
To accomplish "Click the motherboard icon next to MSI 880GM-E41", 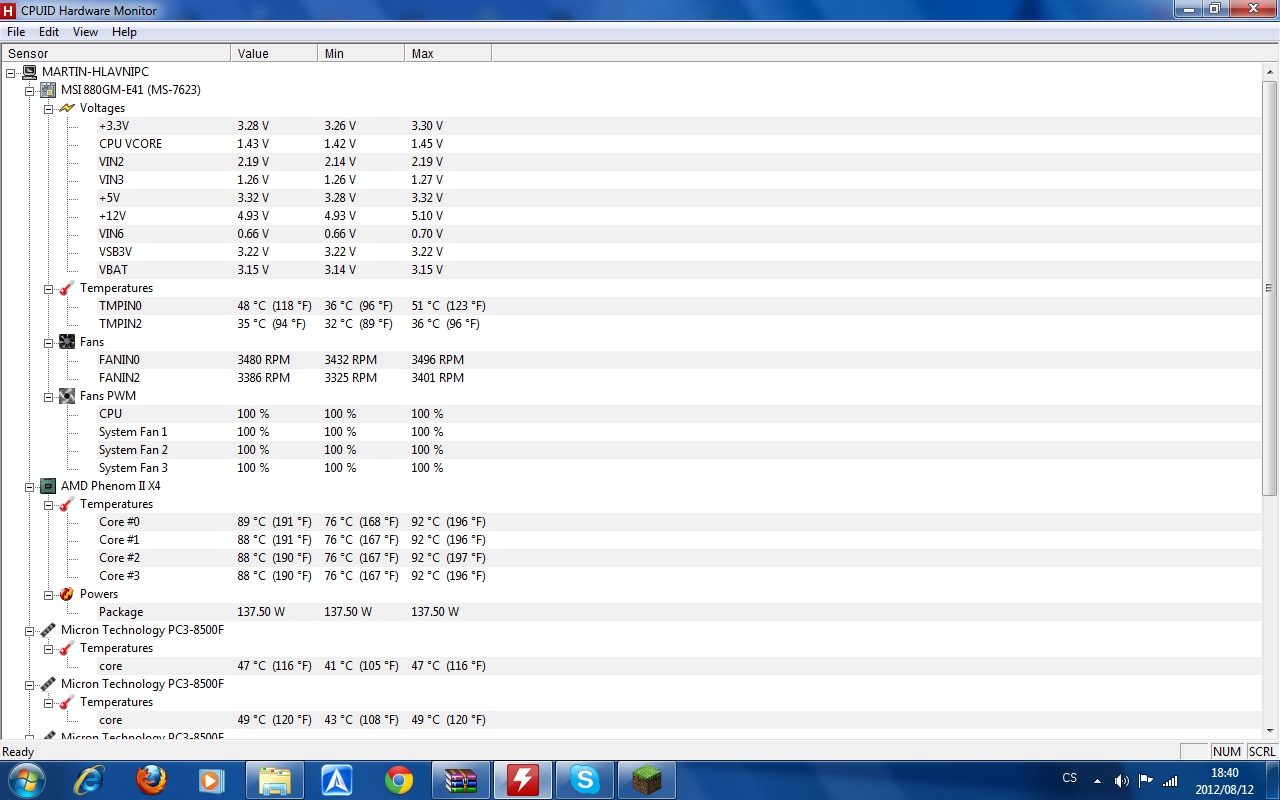I will pyautogui.click(x=48, y=90).
